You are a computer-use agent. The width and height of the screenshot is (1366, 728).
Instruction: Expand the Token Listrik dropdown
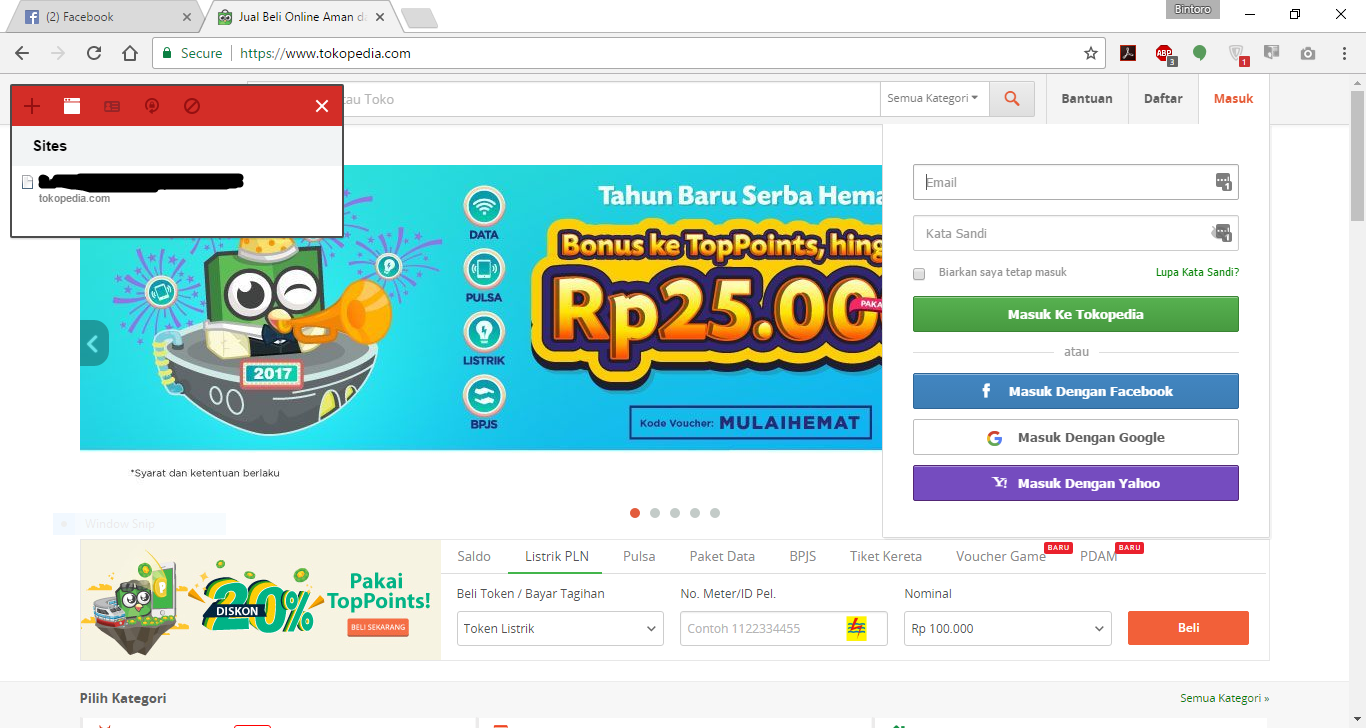point(560,628)
